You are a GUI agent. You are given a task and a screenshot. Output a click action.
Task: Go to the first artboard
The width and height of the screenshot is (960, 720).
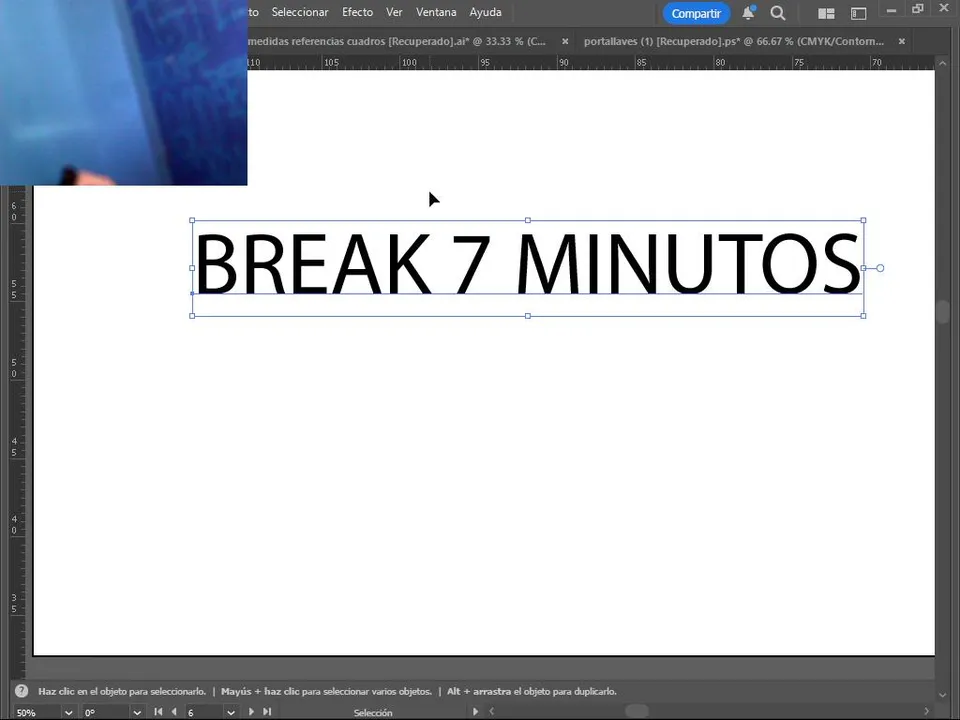158,712
